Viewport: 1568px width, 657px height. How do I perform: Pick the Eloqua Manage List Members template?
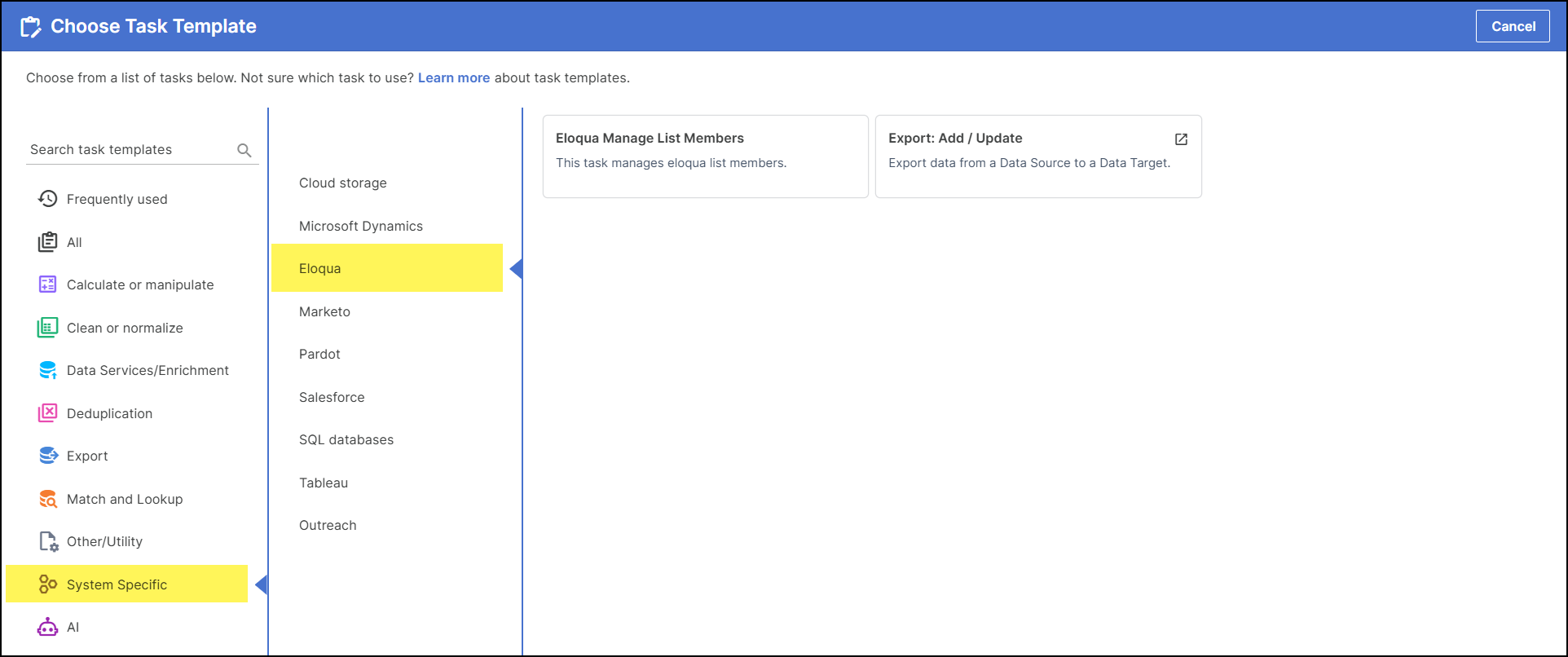click(706, 157)
